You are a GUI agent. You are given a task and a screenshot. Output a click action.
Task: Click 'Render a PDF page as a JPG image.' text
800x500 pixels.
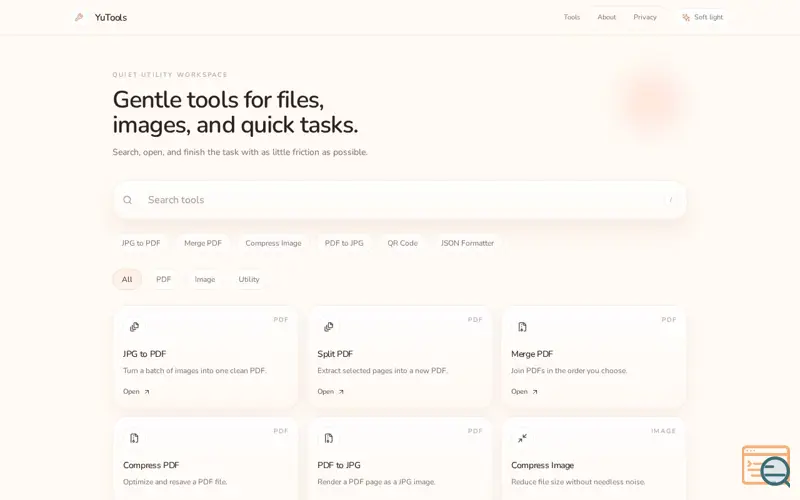(377, 482)
